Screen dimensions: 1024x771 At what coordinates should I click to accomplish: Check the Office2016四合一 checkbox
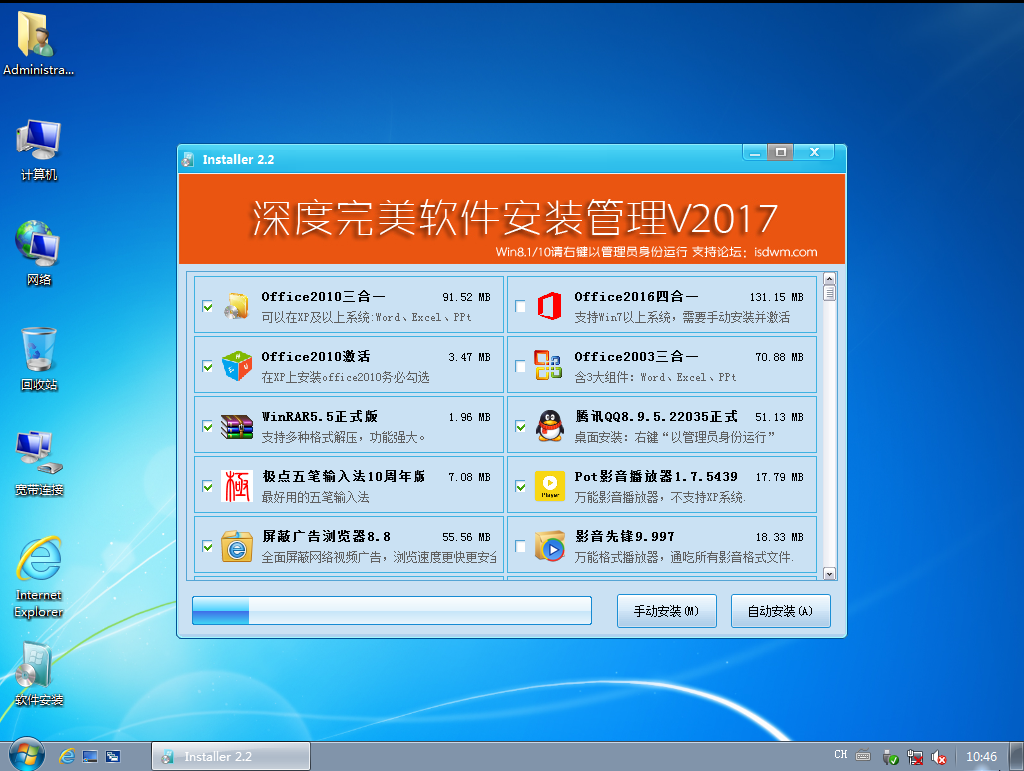[520, 306]
